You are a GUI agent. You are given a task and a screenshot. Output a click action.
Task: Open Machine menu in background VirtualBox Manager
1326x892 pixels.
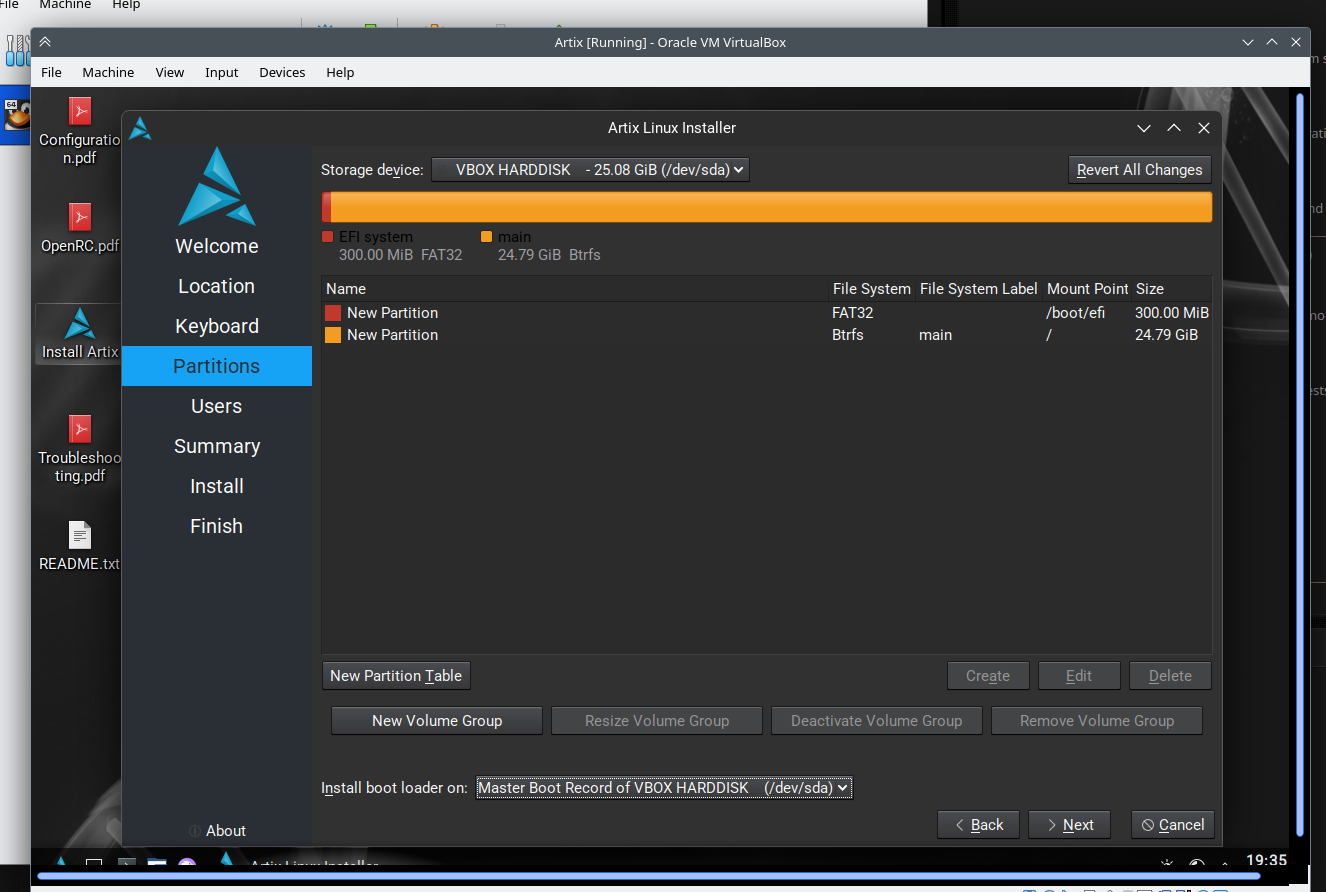[65, 5]
